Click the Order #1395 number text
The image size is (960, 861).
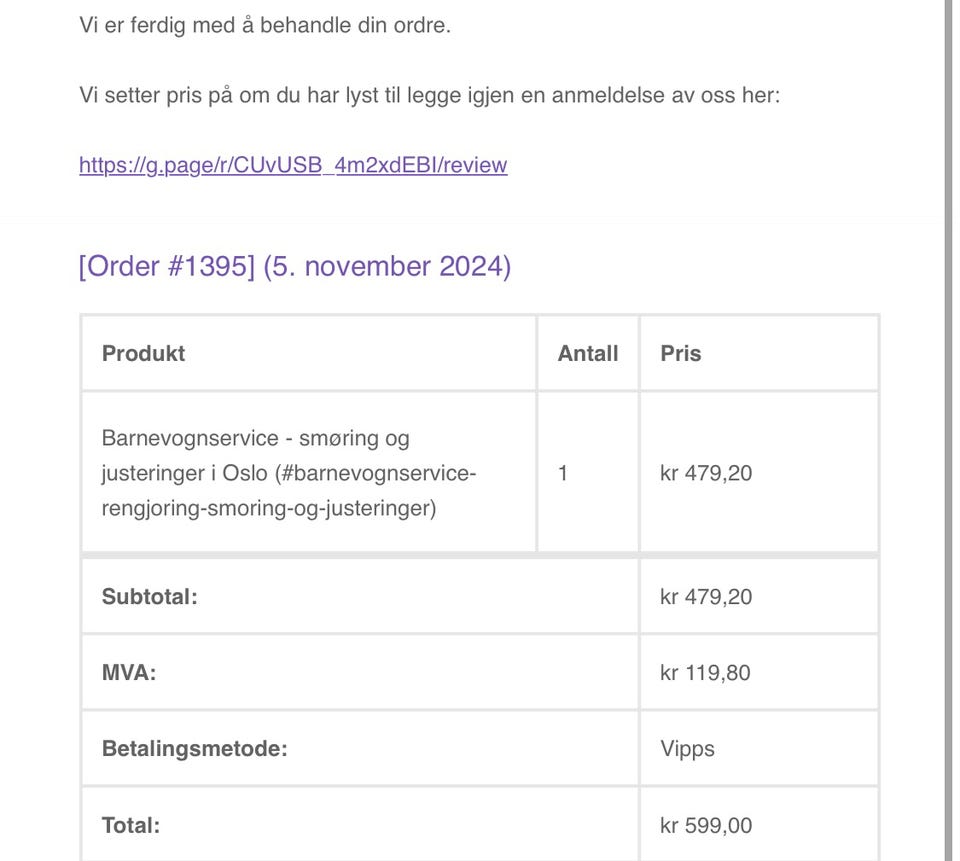click(x=167, y=267)
